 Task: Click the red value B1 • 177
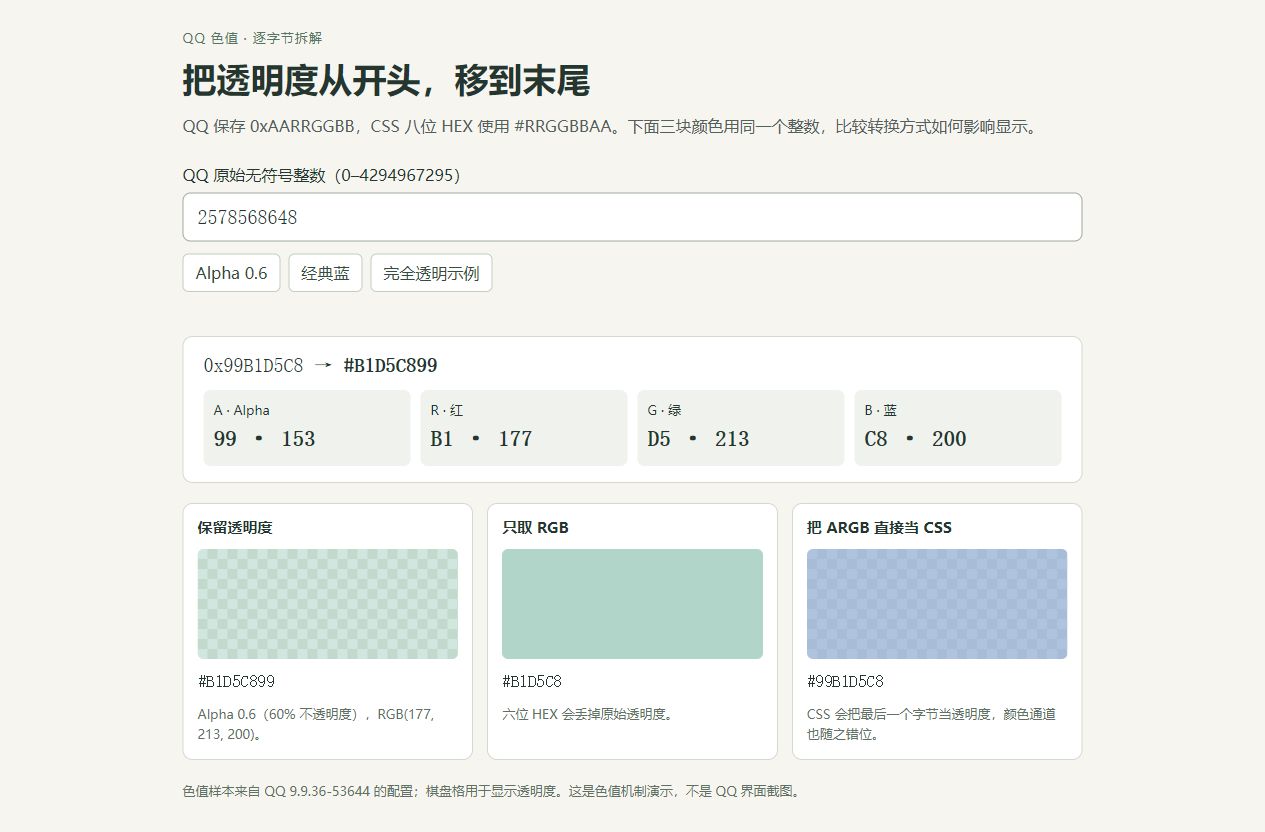481,439
